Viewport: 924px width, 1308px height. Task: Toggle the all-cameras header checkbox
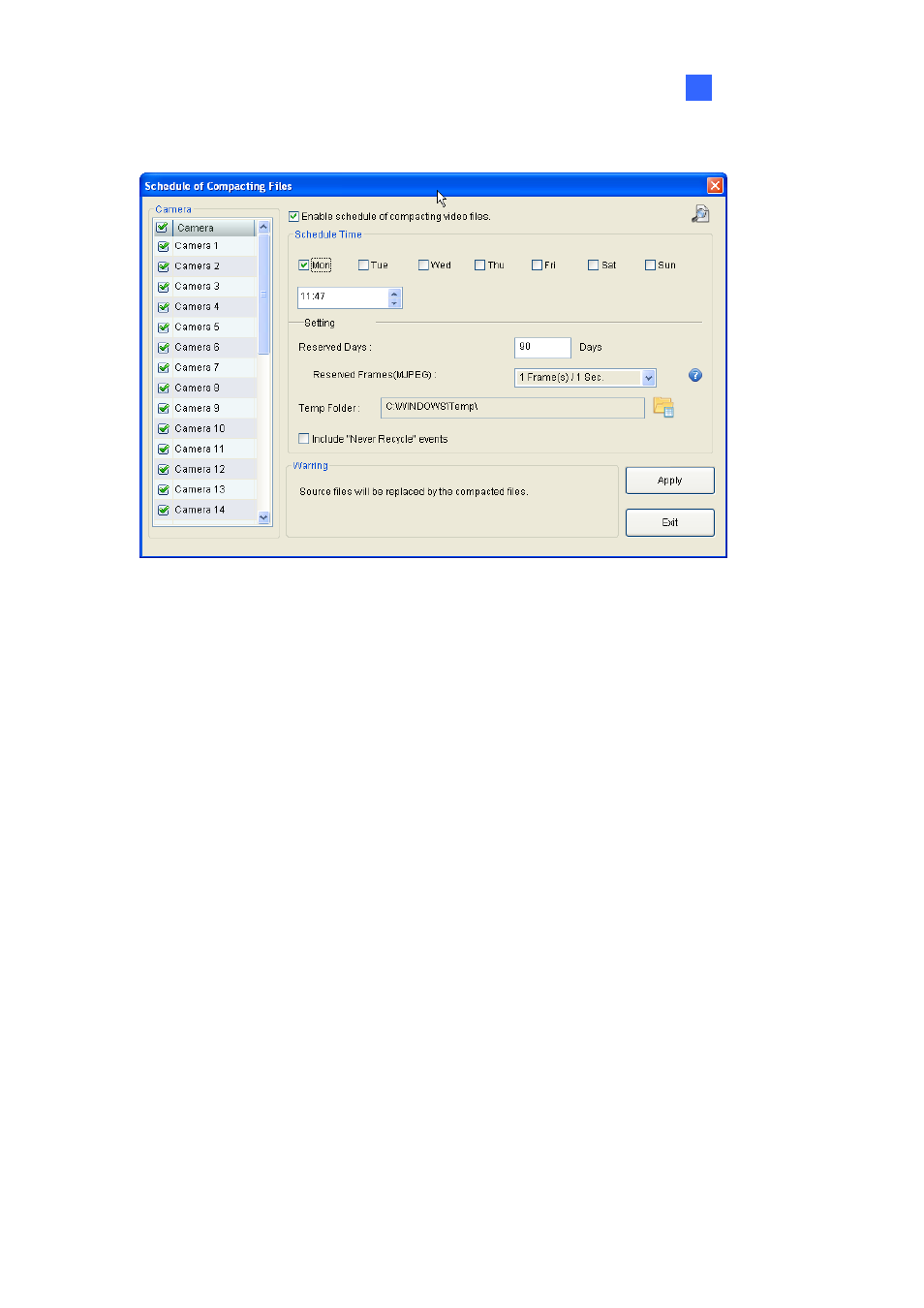[163, 228]
